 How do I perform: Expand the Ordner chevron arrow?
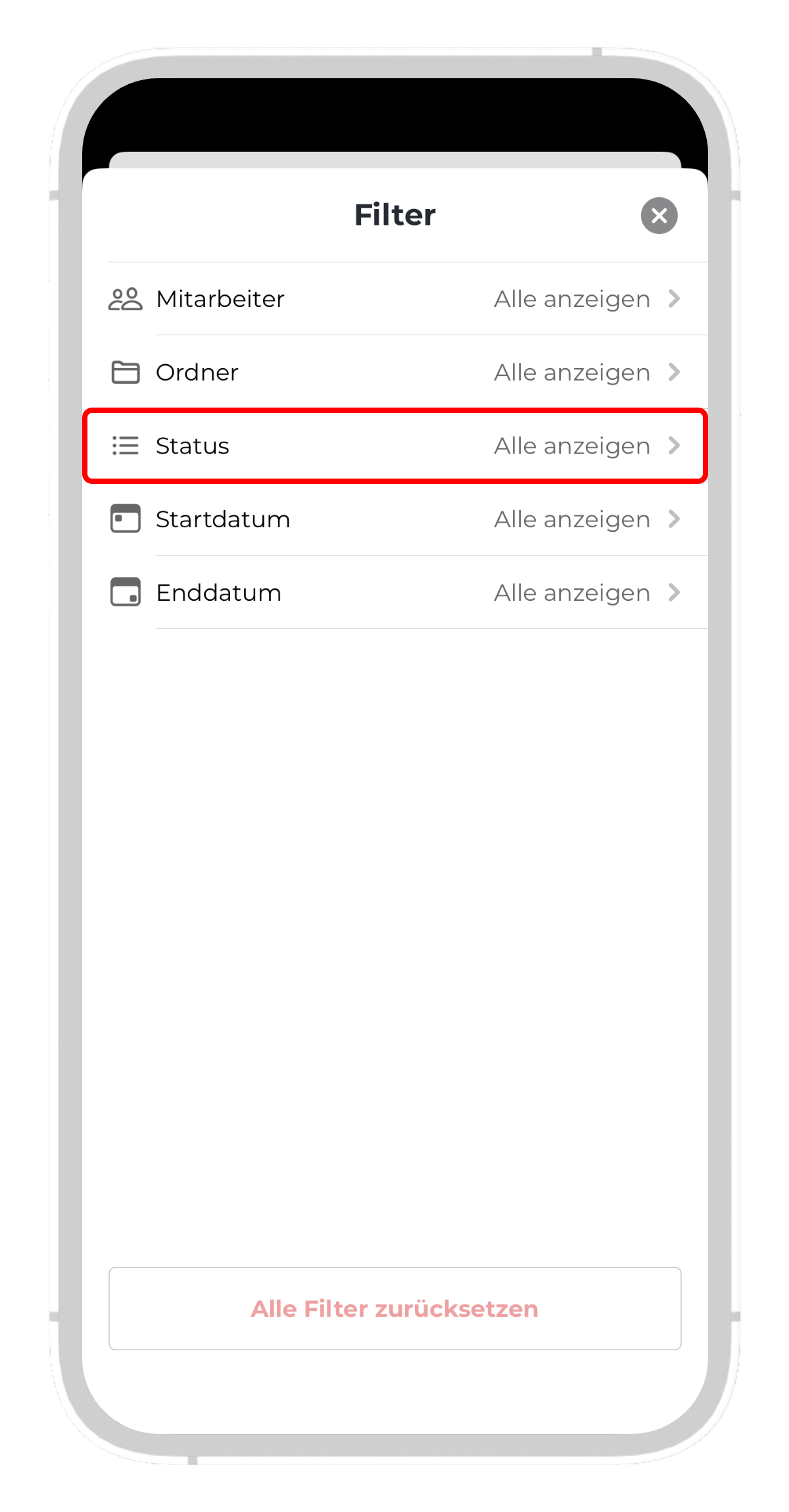click(674, 372)
